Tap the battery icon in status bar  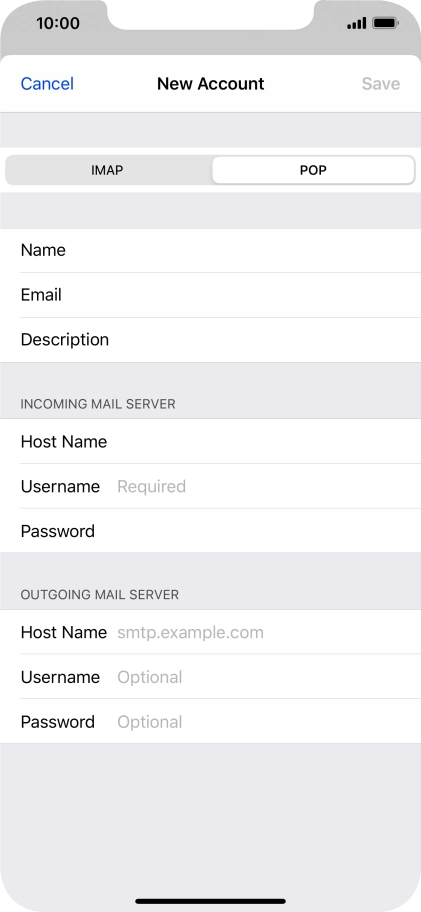tap(385, 23)
